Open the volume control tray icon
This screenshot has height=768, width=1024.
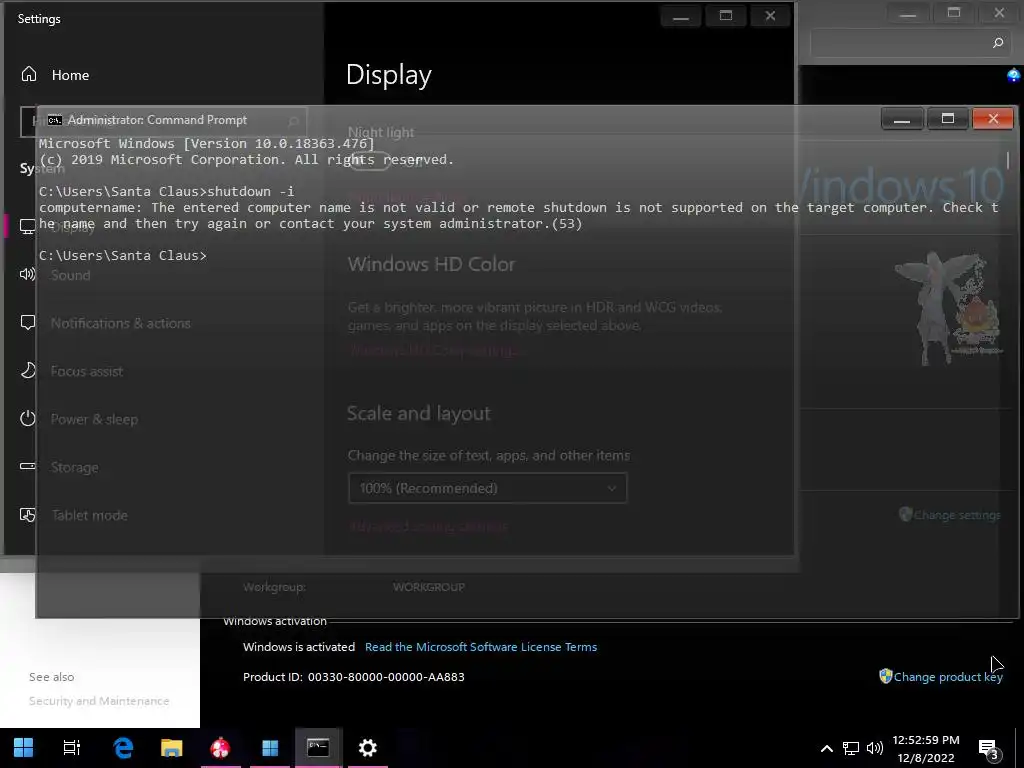pos(874,748)
